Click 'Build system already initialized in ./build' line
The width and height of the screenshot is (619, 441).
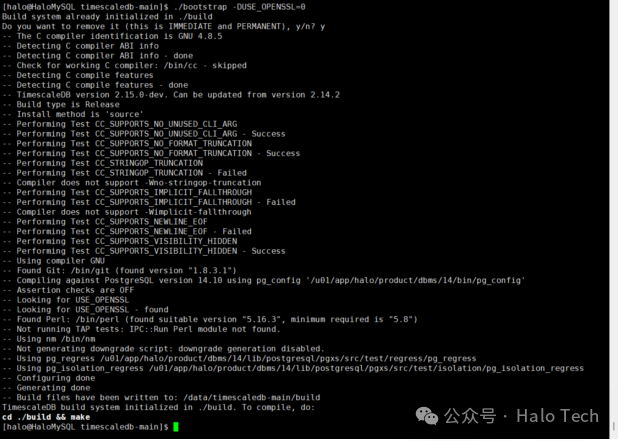pyautogui.click(x=107, y=17)
